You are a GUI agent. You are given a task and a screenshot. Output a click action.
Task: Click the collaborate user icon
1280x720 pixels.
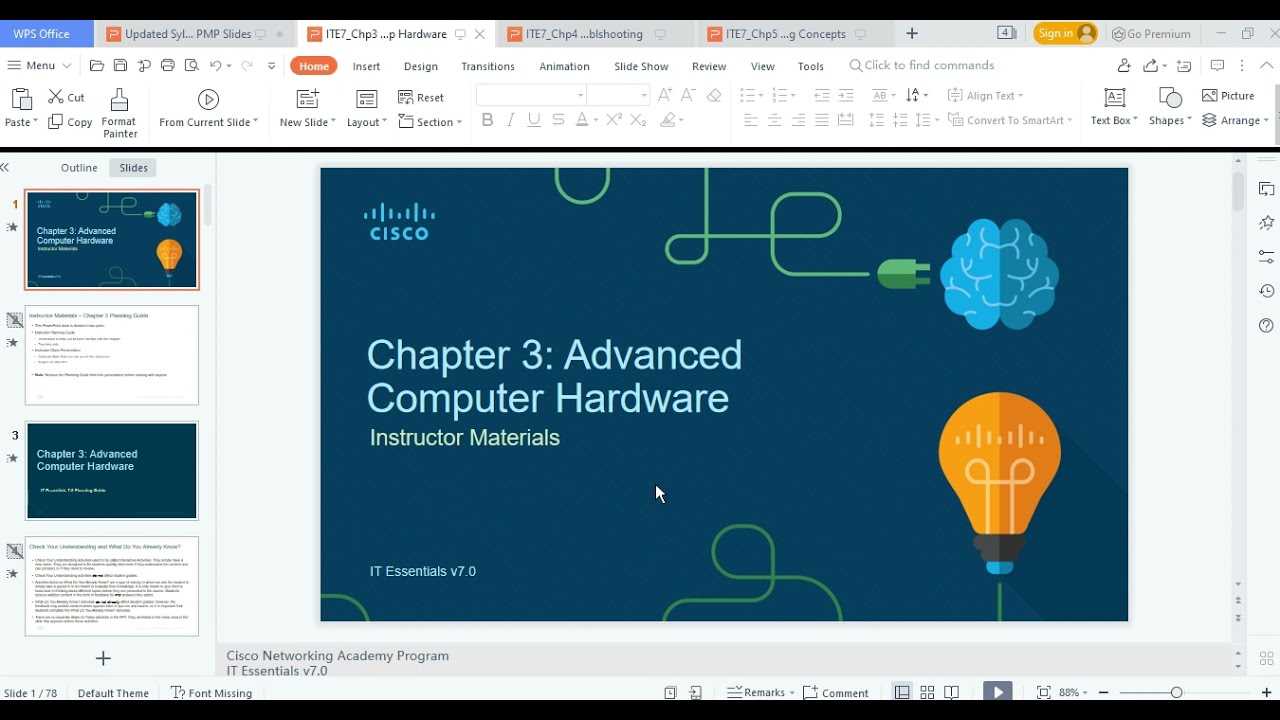coord(1124,66)
